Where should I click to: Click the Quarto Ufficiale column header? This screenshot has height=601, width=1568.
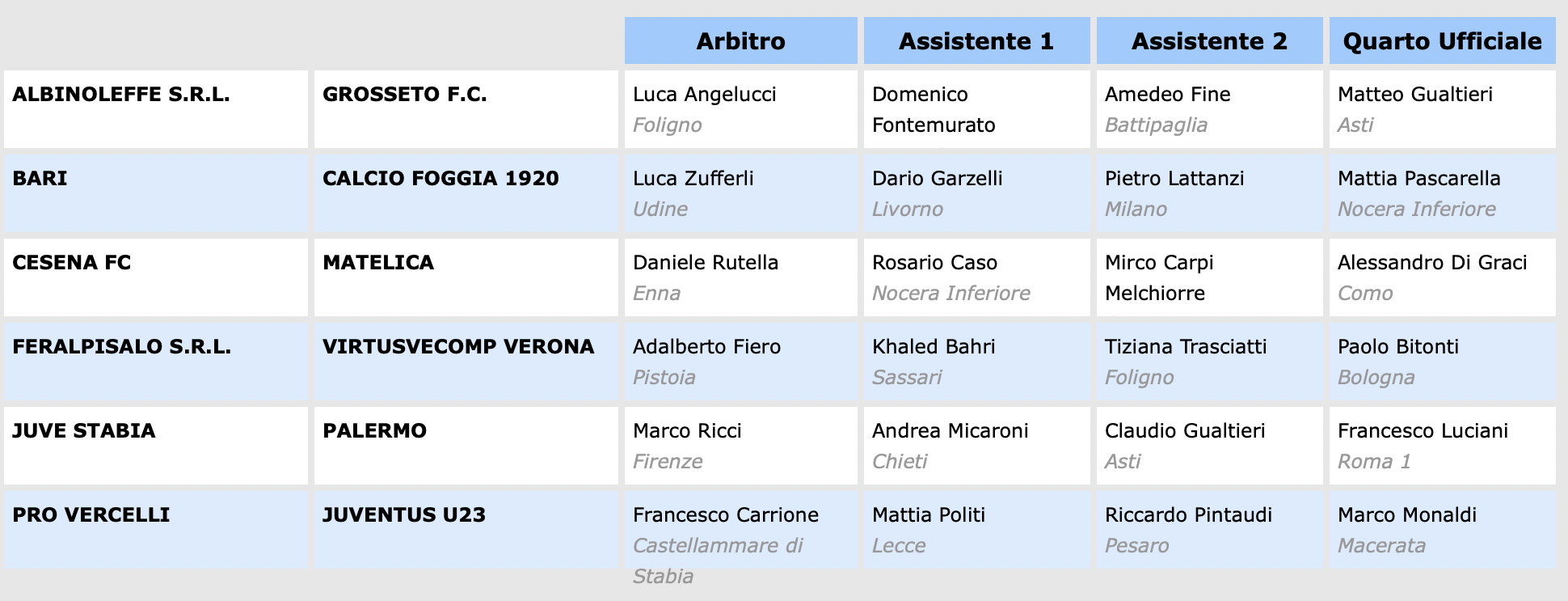pos(1442,41)
